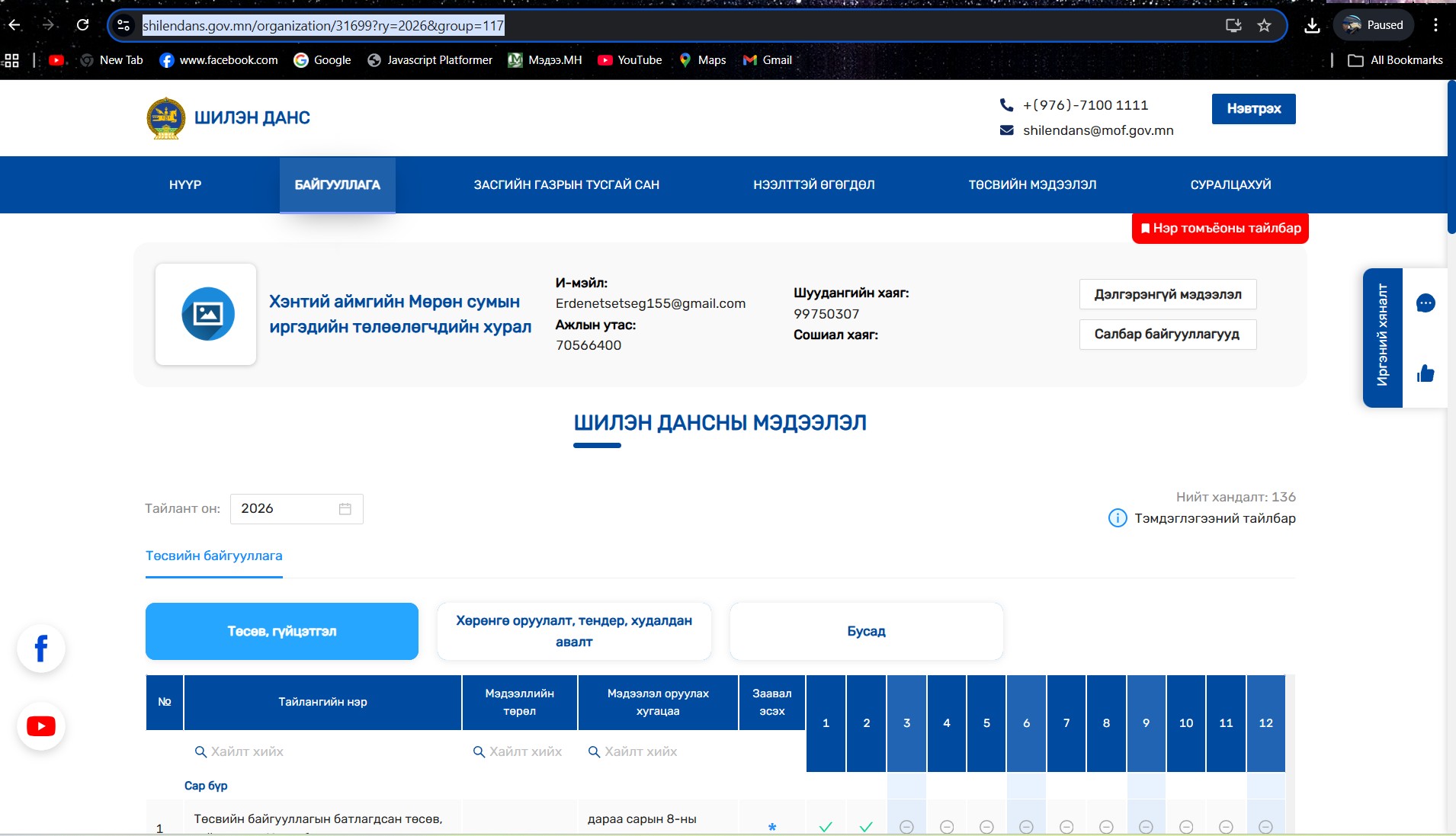
Task: Open the browser downloads icon
Action: click(x=1312, y=25)
